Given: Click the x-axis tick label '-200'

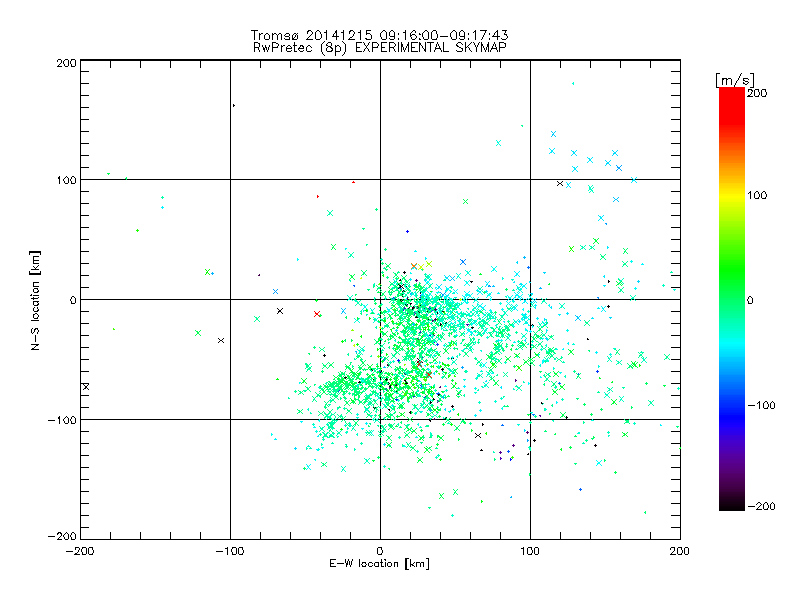Looking at the screenshot, I should (x=80, y=552).
